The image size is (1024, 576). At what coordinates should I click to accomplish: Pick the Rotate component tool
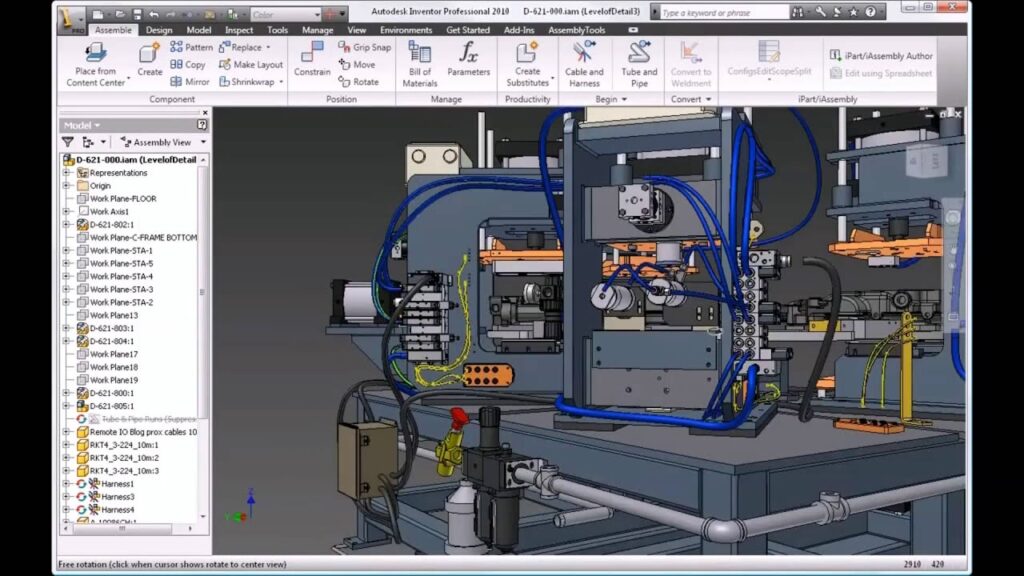359,82
